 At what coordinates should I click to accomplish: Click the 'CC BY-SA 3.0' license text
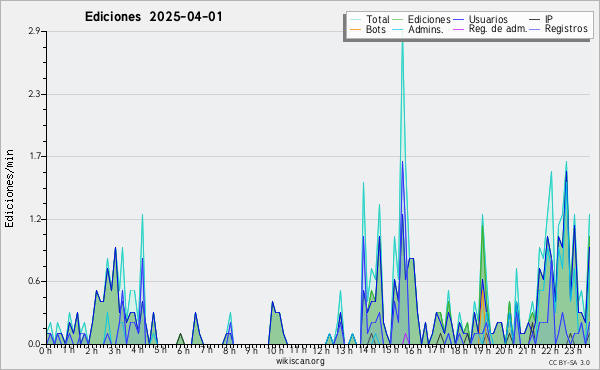click(569, 363)
